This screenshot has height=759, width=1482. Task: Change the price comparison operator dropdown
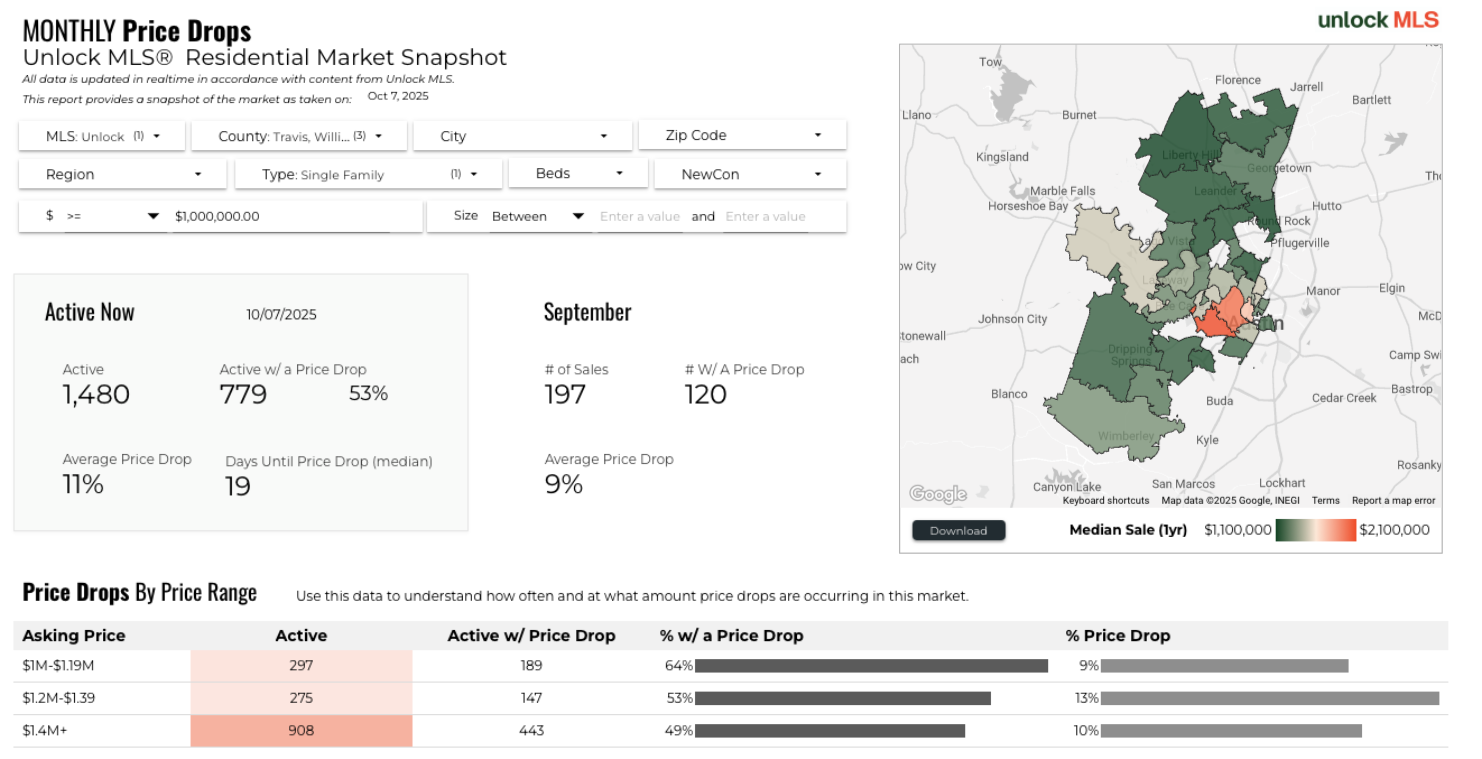click(112, 216)
